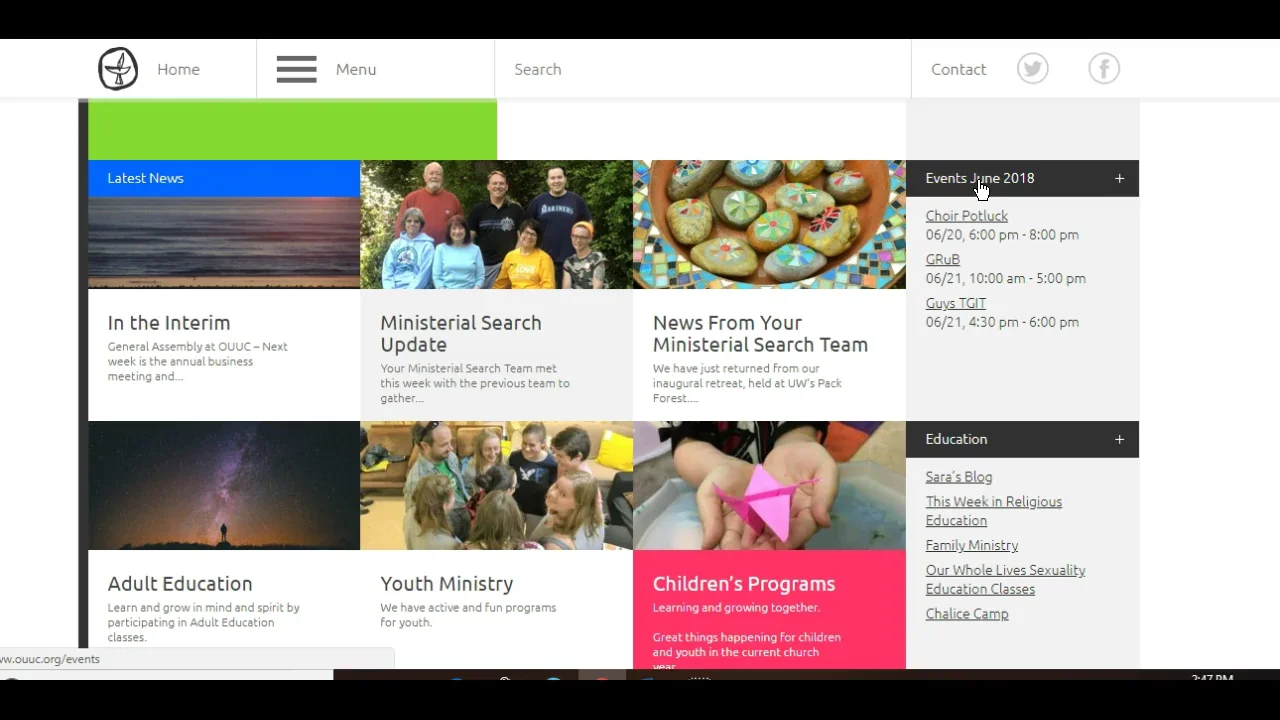
Task: Visit Sara's Blog link
Action: coord(959,477)
